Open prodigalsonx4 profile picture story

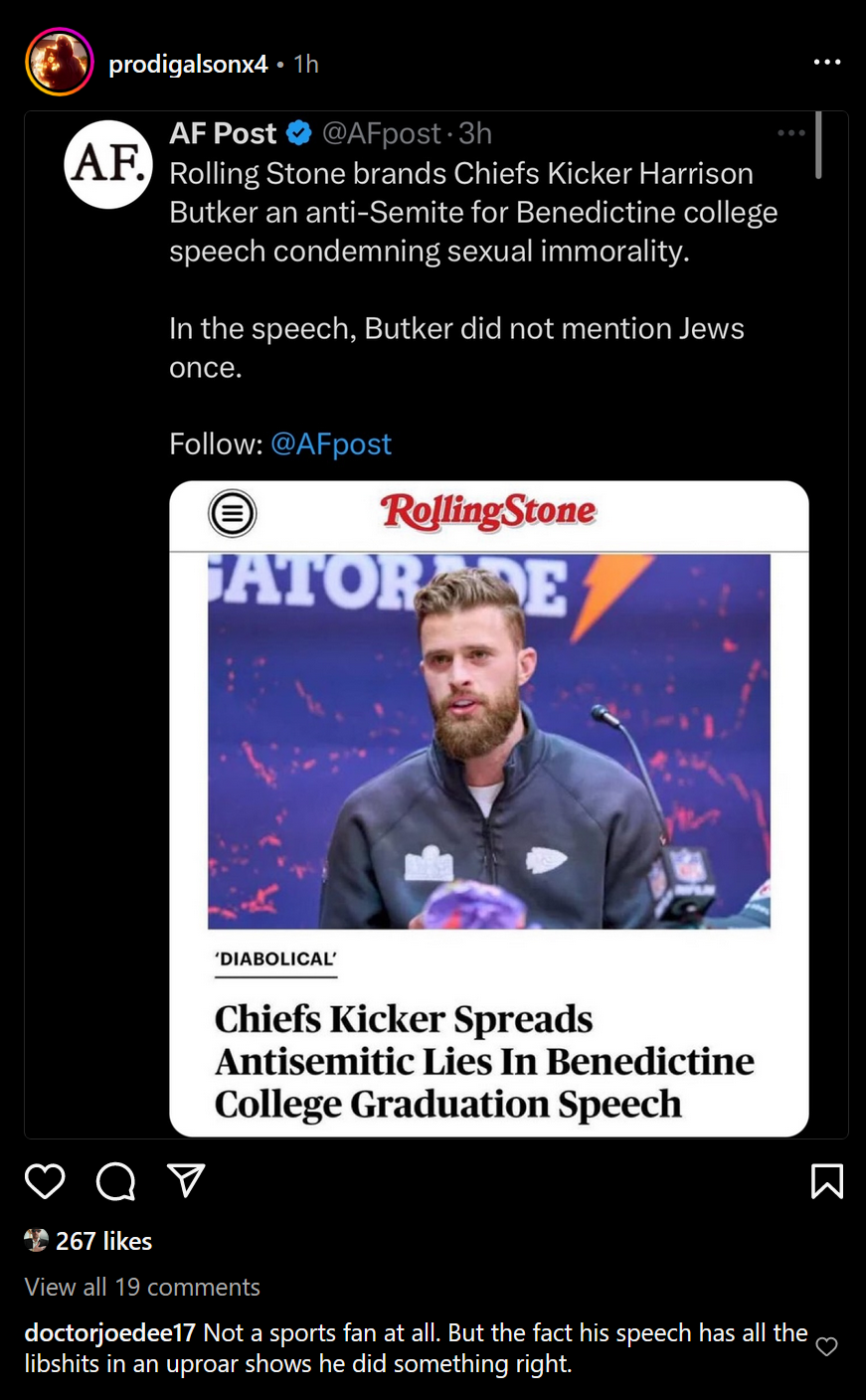(60, 63)
